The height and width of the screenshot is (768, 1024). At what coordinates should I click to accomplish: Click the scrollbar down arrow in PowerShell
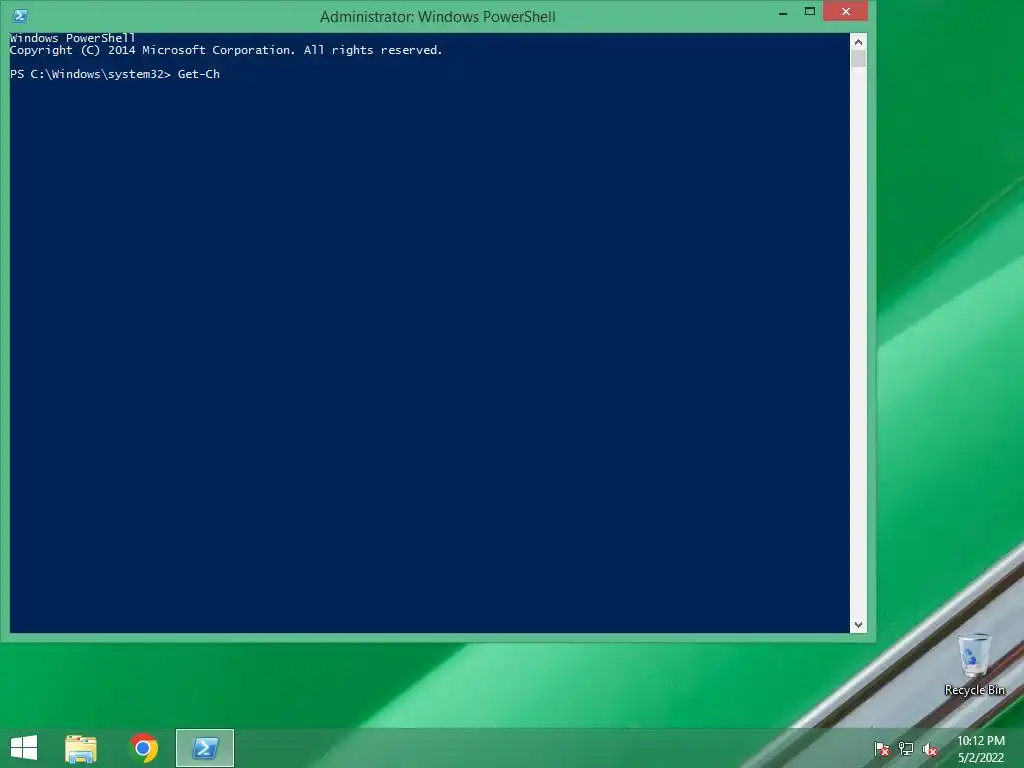(858, 624)
